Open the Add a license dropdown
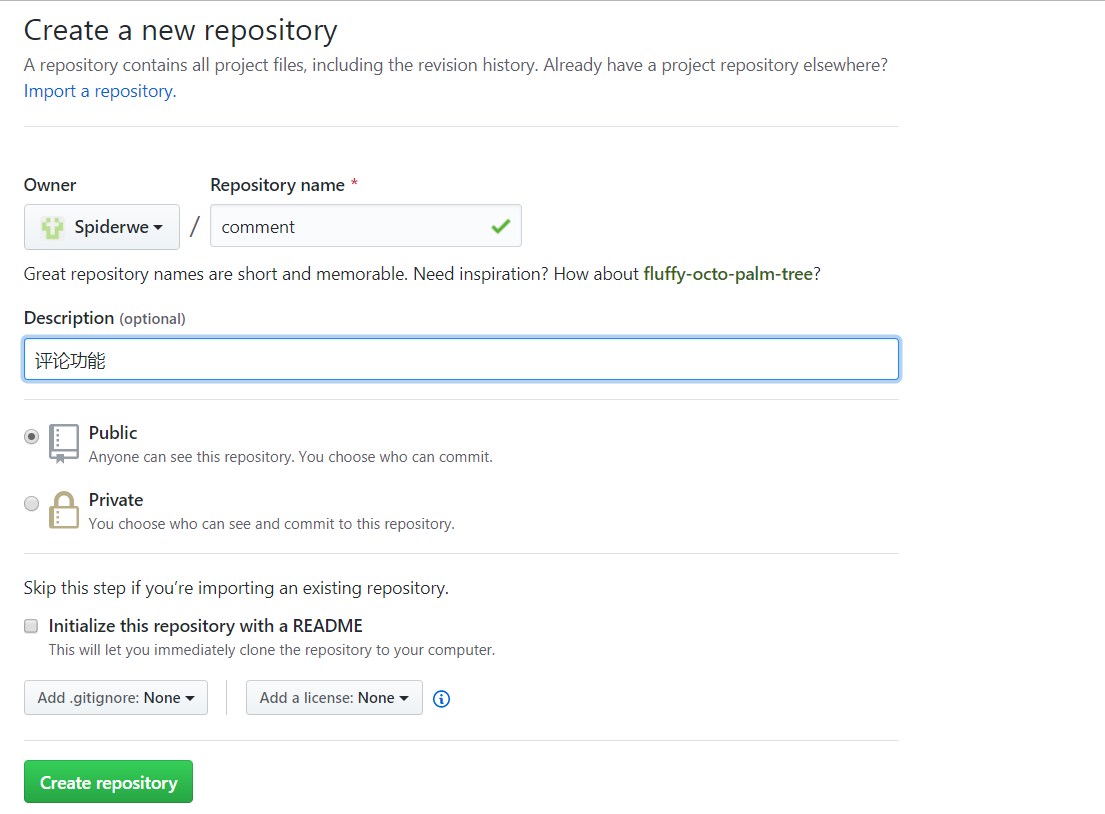 (x=334, y=698)
